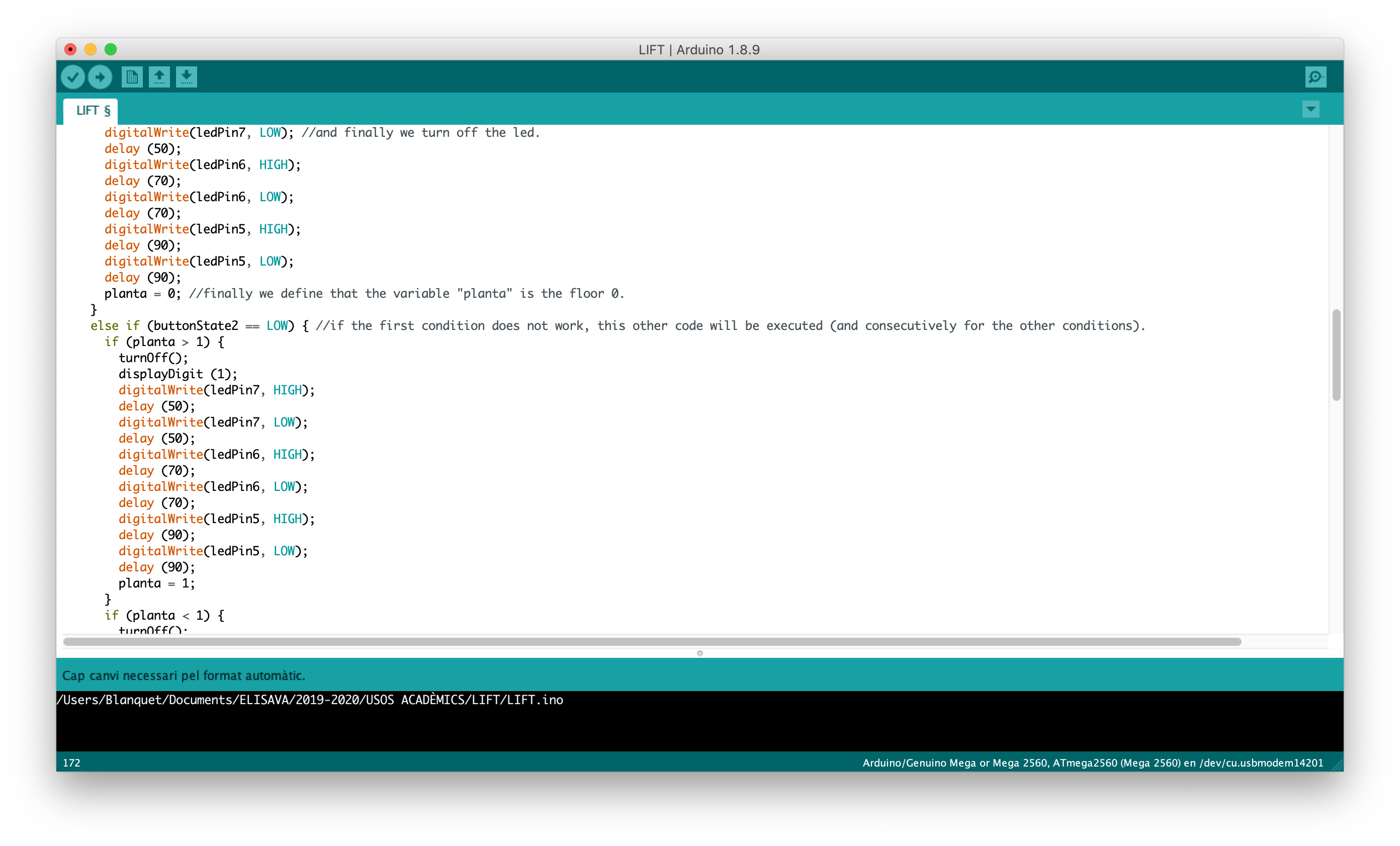Click the 'if (planta < 1) {' line
Image resolution: width=1400 pixels, height=846 pixels.
click(164, 616)
